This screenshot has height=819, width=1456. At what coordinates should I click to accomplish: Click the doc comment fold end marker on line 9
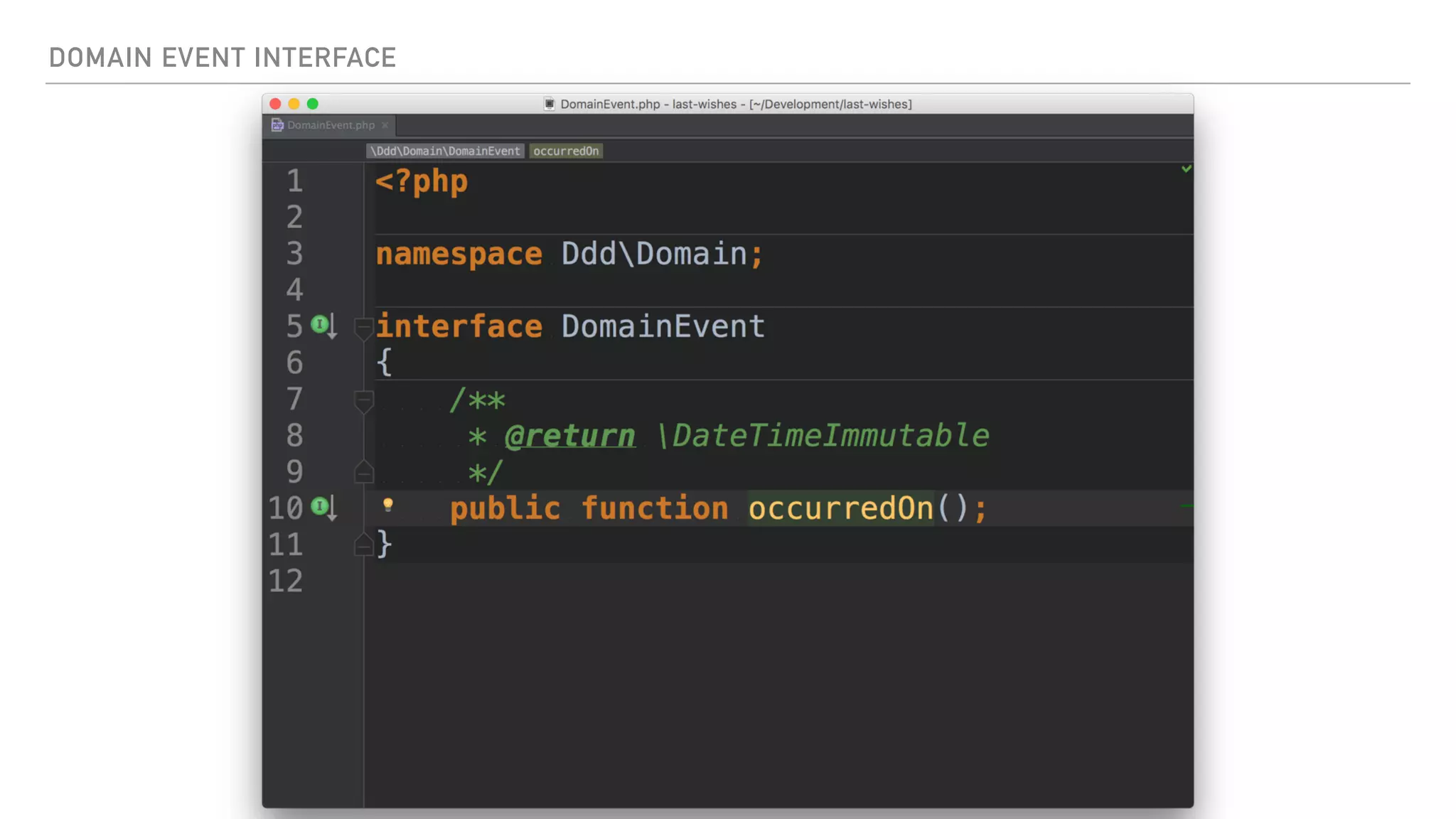363,472
